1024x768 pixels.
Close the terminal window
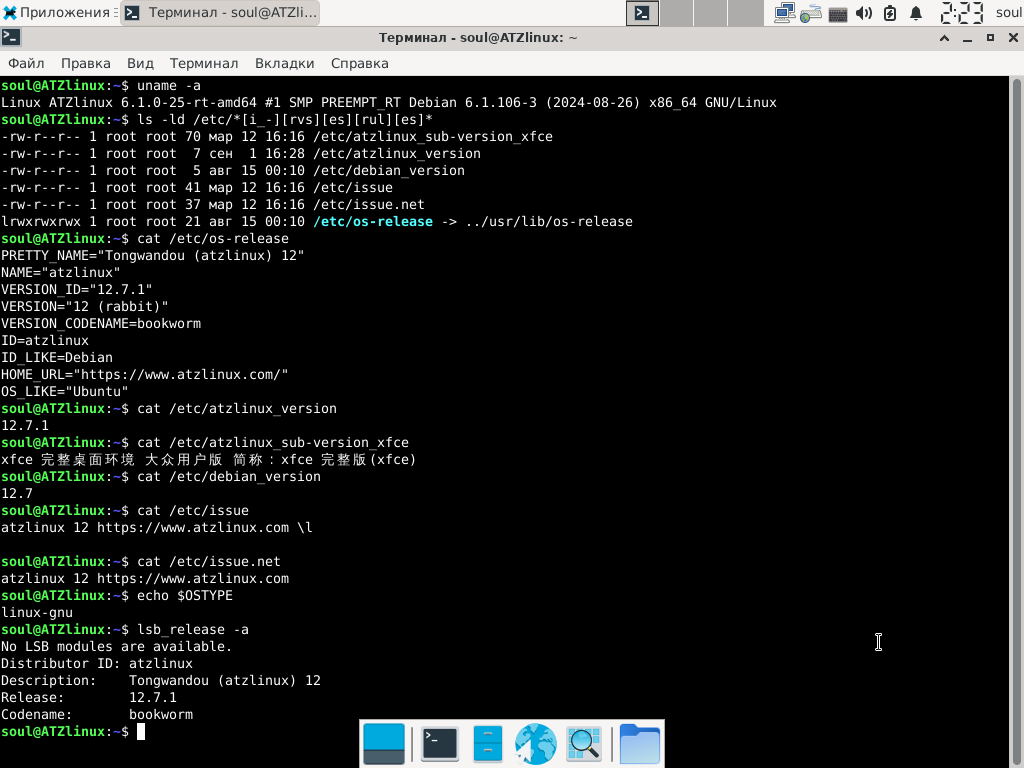[1013, 38]
